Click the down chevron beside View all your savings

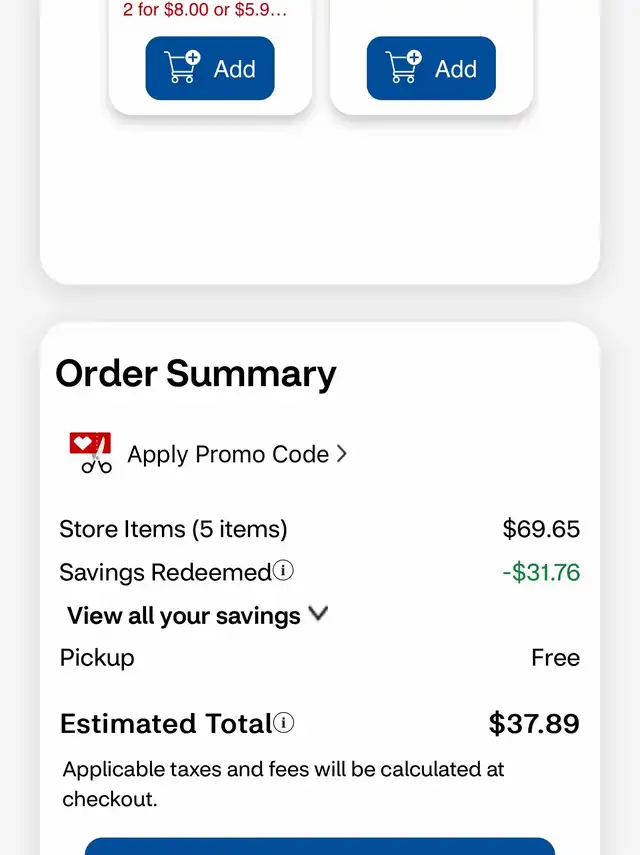click(x=318, y=614)
